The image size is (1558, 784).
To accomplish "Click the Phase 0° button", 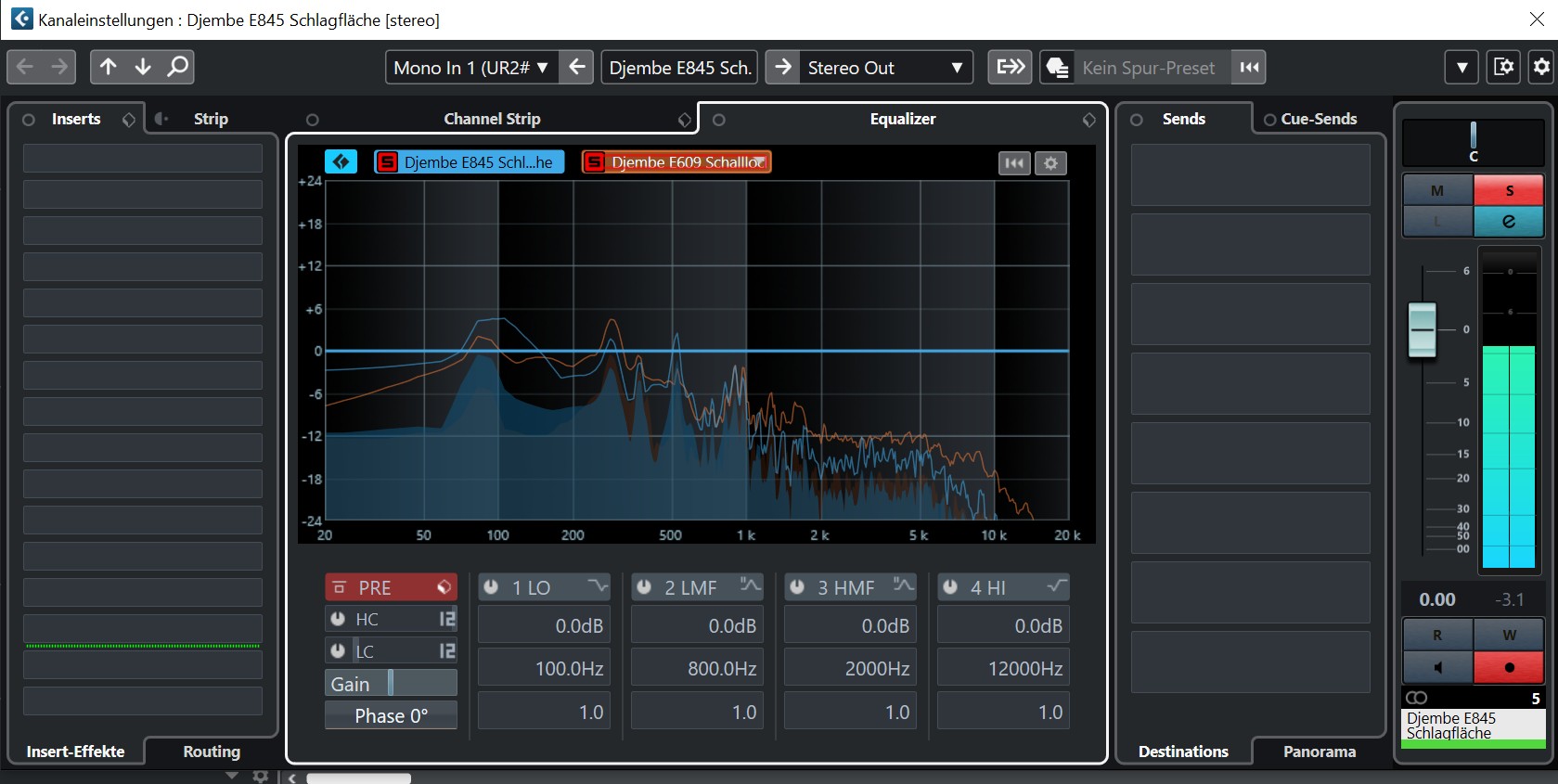I will coord(391,715).
